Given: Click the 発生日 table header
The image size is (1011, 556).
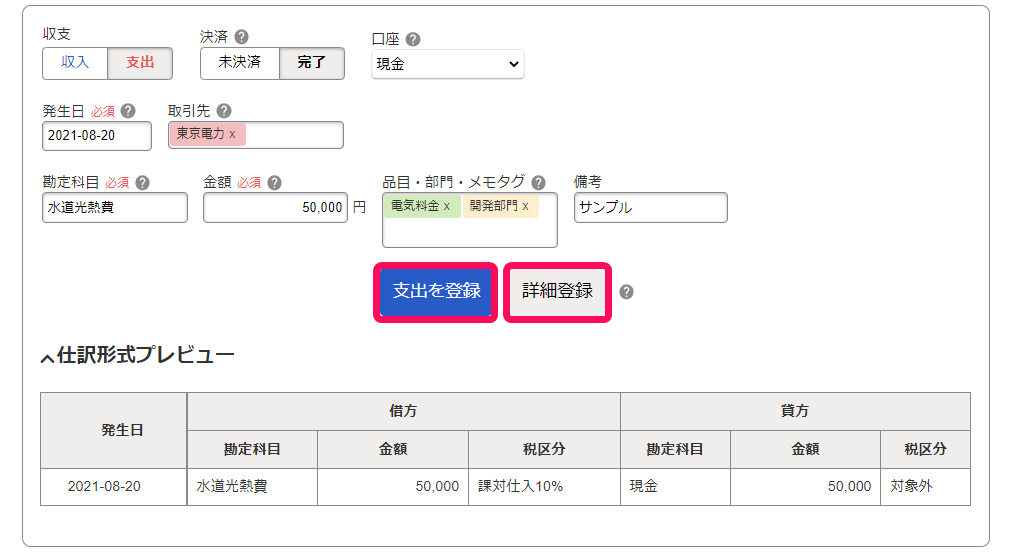Looking at the screenshot, I should (x=113, y=430).
